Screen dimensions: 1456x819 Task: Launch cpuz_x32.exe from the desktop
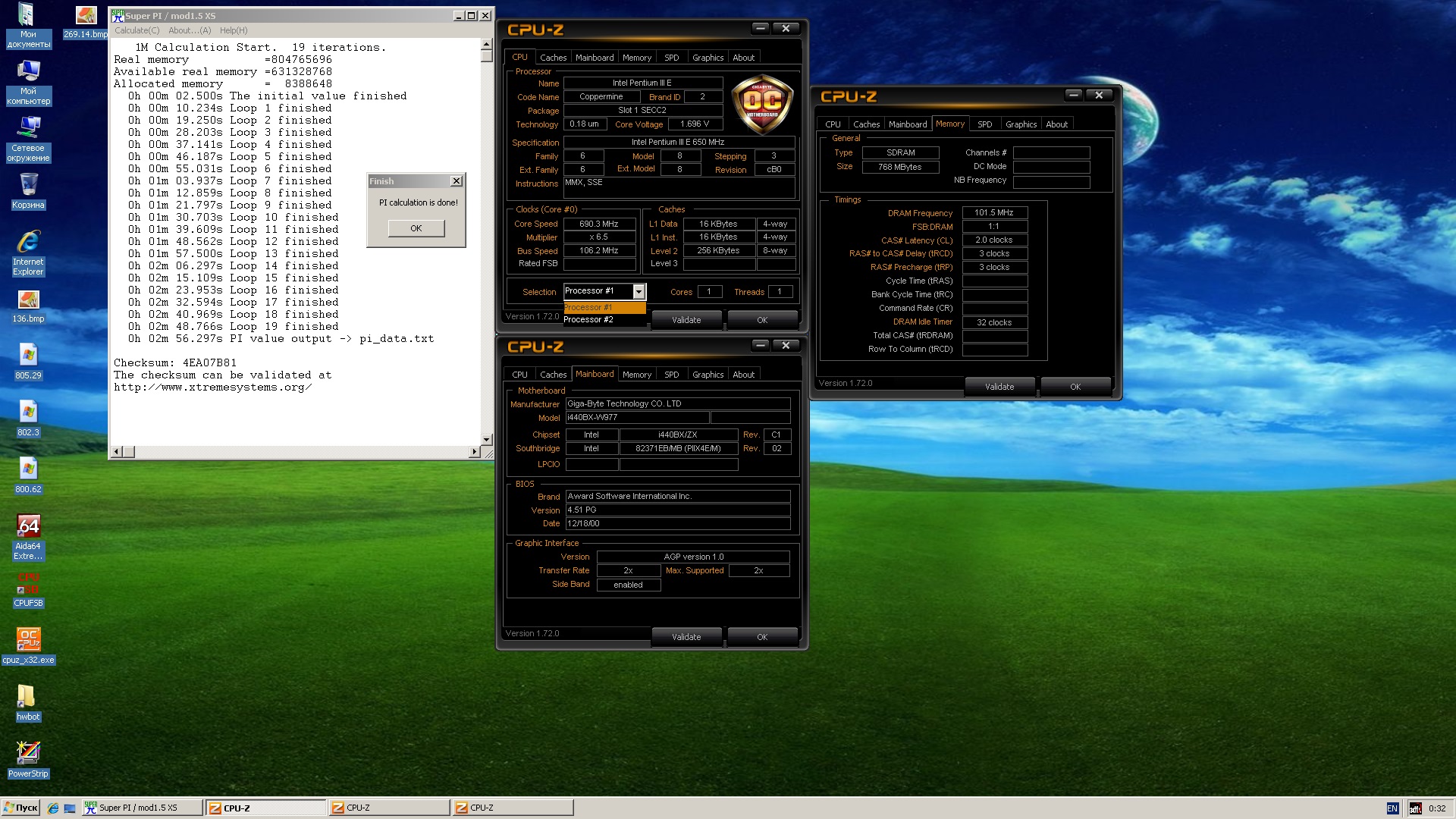click(28, 646)
